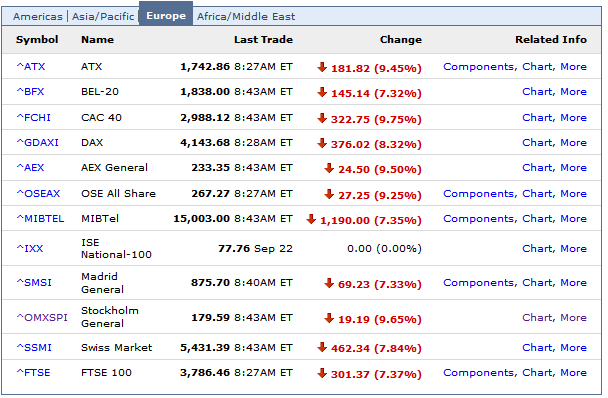Open the ^OSEAX symbol link
Screen dimensions: 608x398
(x=38, y=194)
